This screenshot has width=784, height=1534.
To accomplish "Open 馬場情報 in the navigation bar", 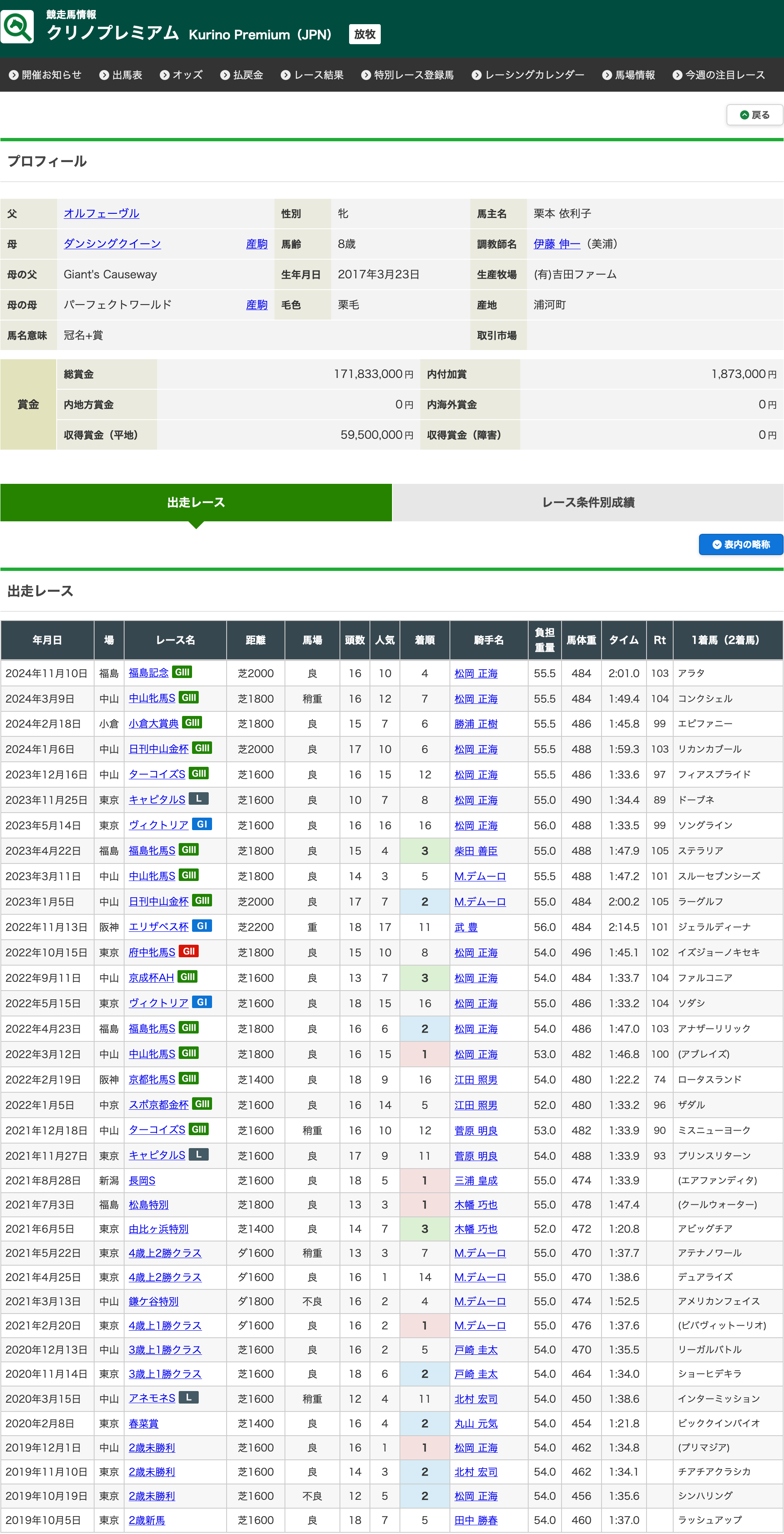I will pyautogui.click(x=629, y=75).
